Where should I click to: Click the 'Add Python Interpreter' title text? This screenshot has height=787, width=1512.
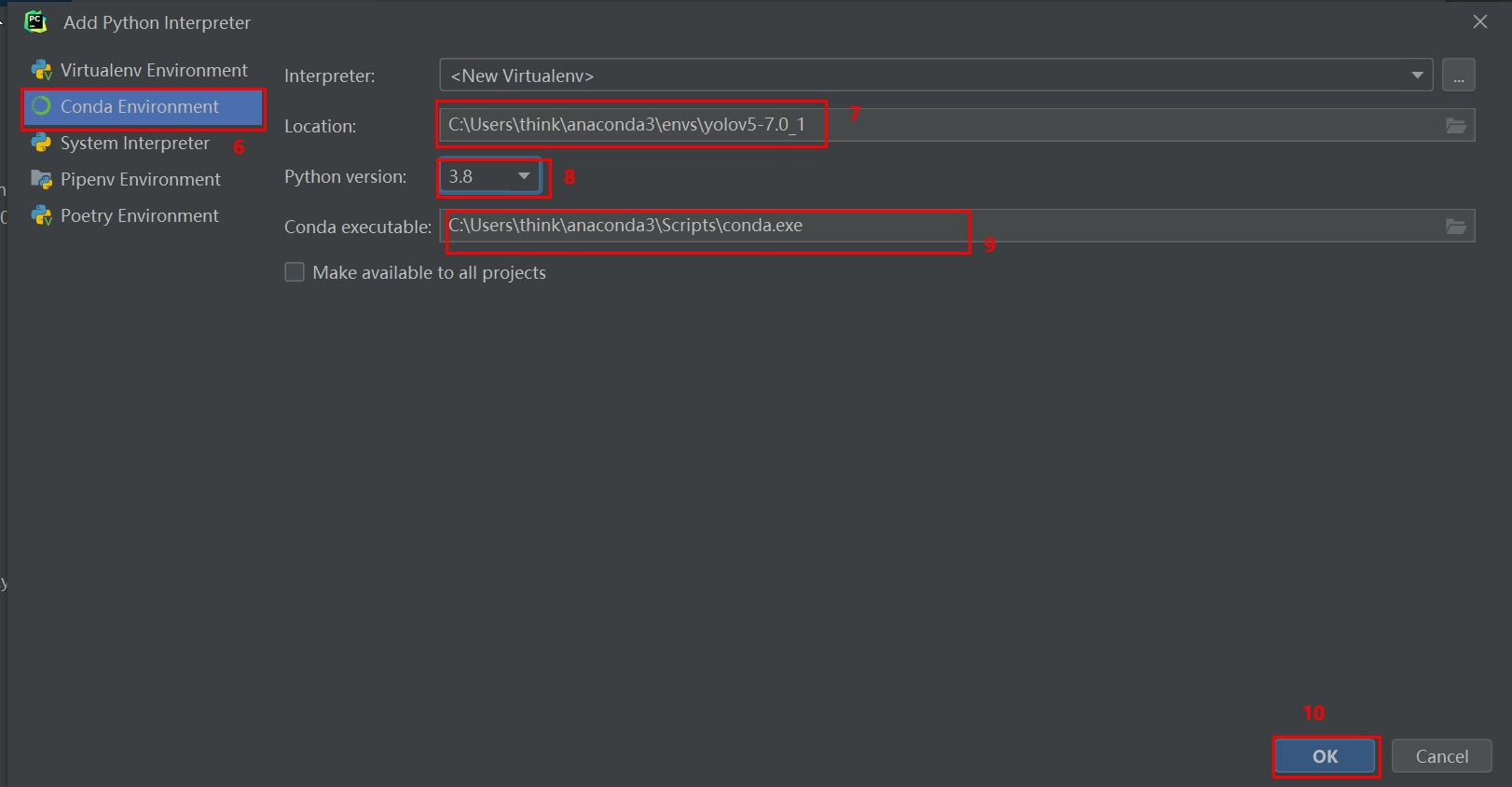(157, 22)
